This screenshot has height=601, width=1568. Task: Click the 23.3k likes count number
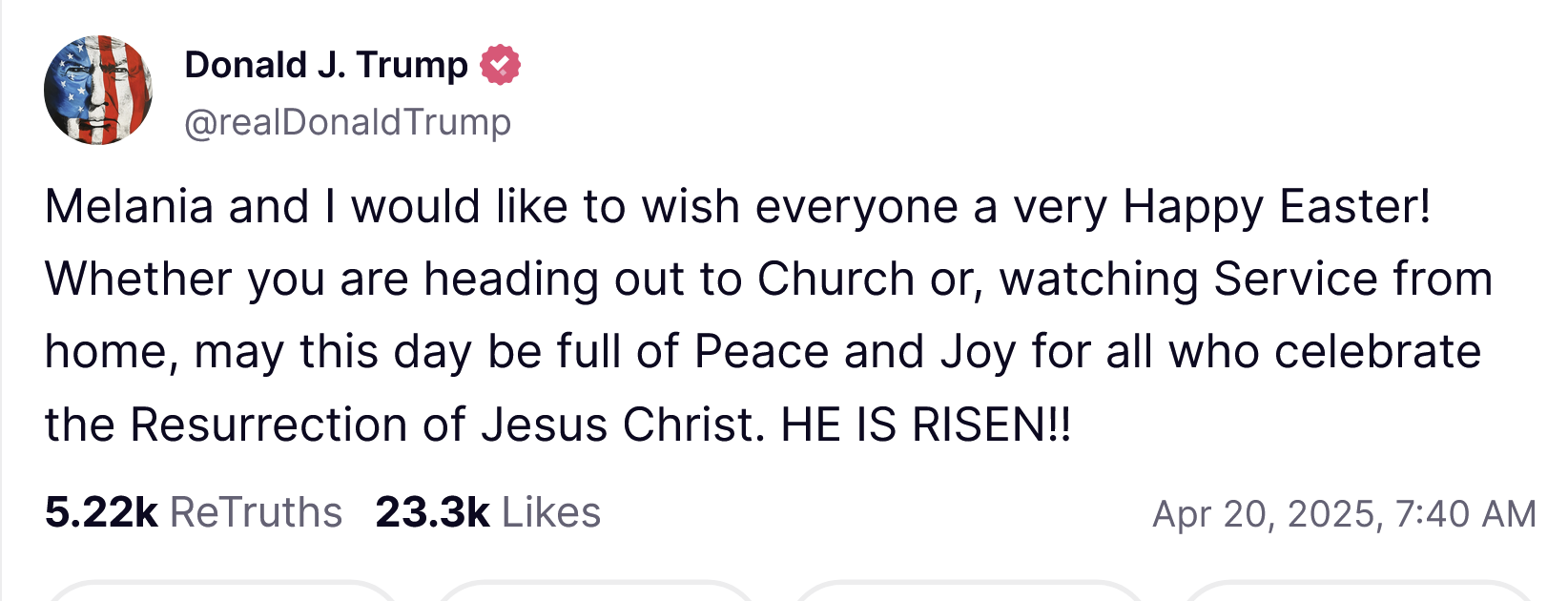432,512
